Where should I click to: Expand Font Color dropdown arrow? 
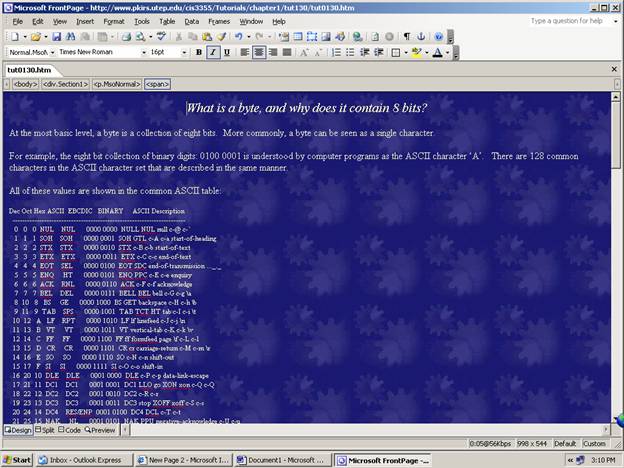(x=447, y=53)
